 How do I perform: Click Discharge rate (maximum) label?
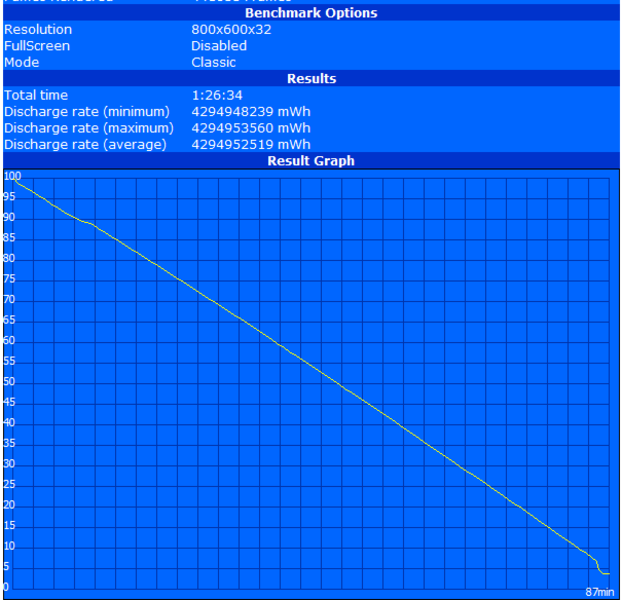pos(89,128)
